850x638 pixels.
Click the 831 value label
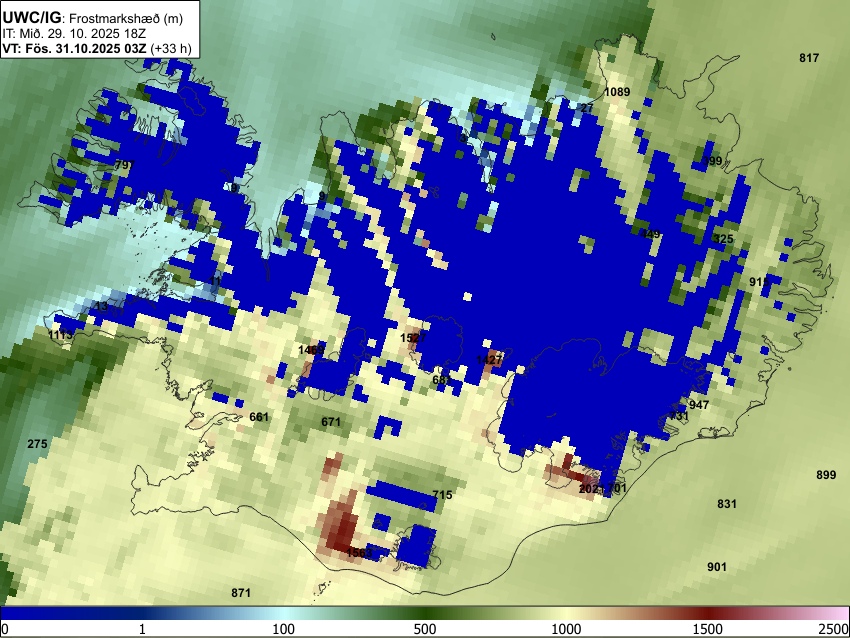(x=726, y=504)
